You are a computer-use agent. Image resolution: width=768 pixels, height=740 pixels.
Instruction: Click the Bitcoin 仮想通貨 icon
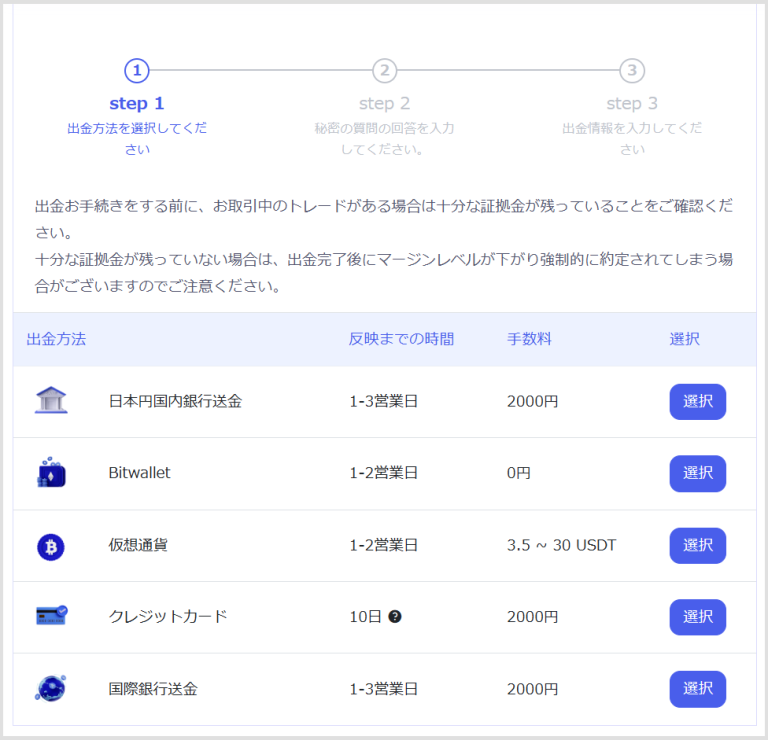click(51, 545)
